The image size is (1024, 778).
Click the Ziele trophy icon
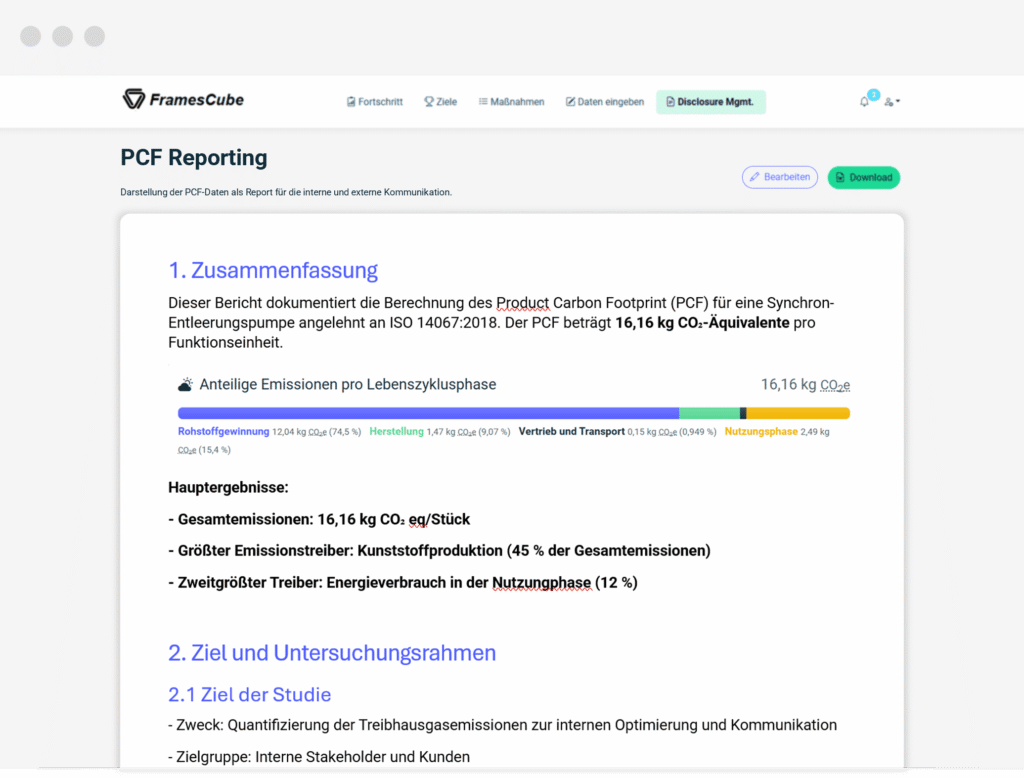(x=429, y=102)
